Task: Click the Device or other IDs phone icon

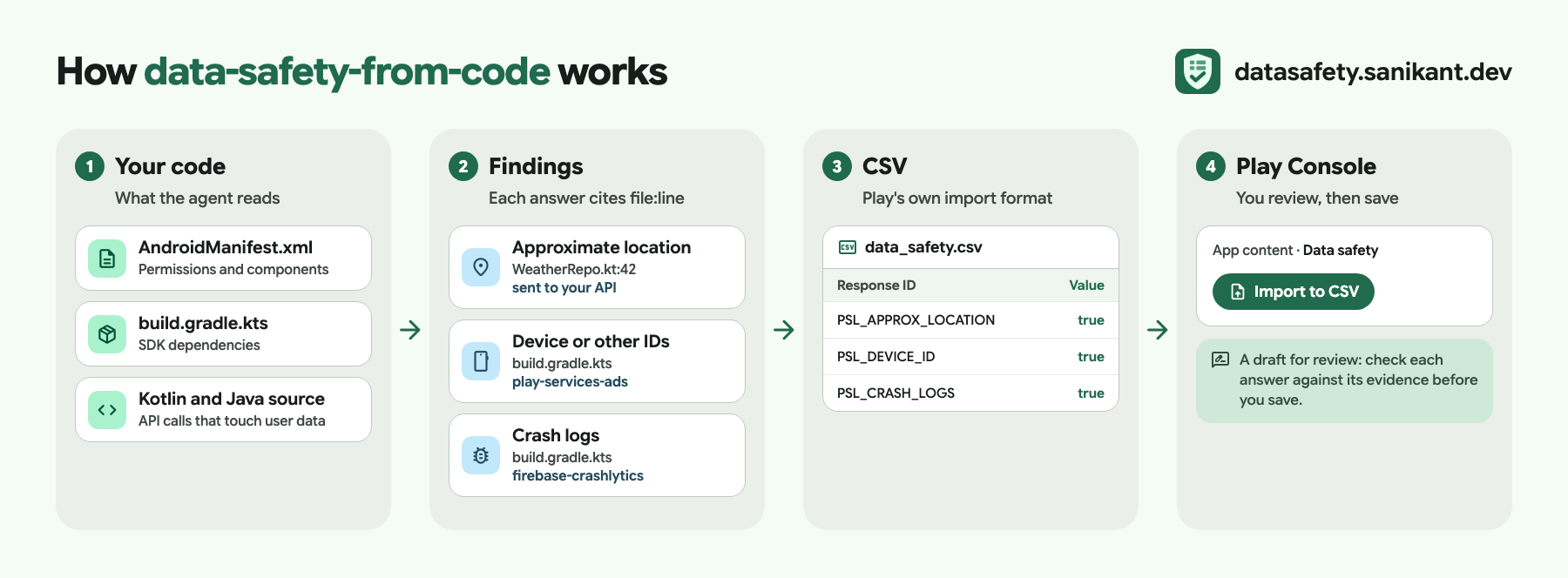Action: click(x=481, y=361)
